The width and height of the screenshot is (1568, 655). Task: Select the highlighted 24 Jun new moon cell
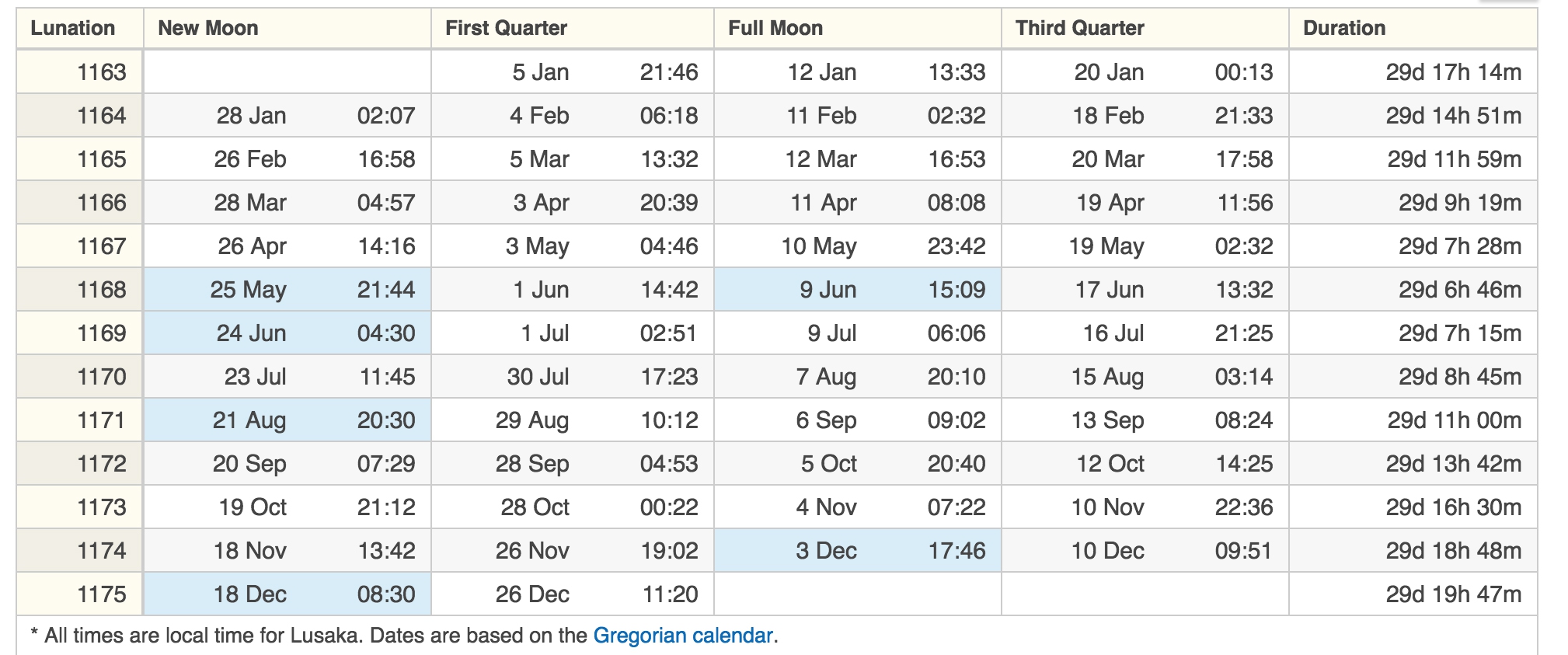tap(287, 333)
